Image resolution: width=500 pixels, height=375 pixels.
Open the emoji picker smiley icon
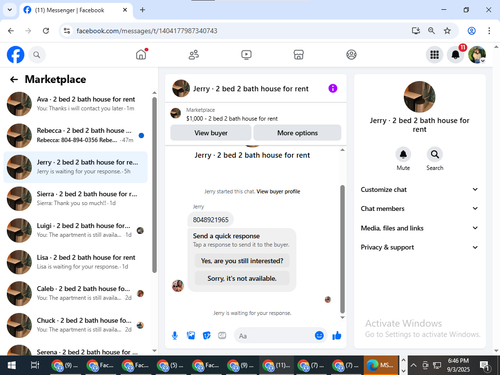319,335
